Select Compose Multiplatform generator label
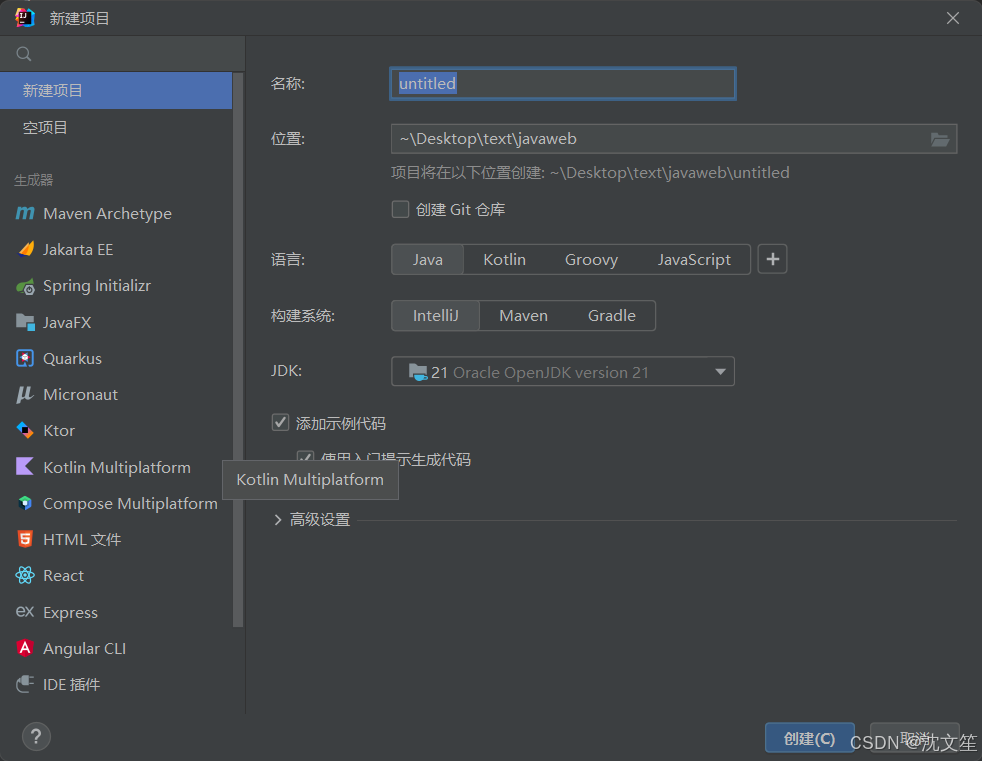 [130, 504]
